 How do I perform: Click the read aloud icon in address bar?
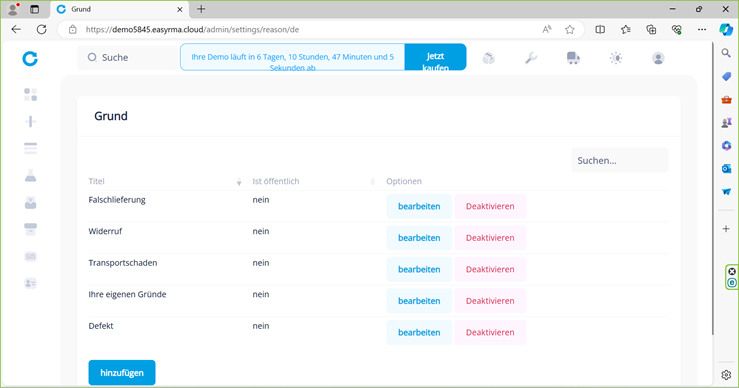coord(547,29)
